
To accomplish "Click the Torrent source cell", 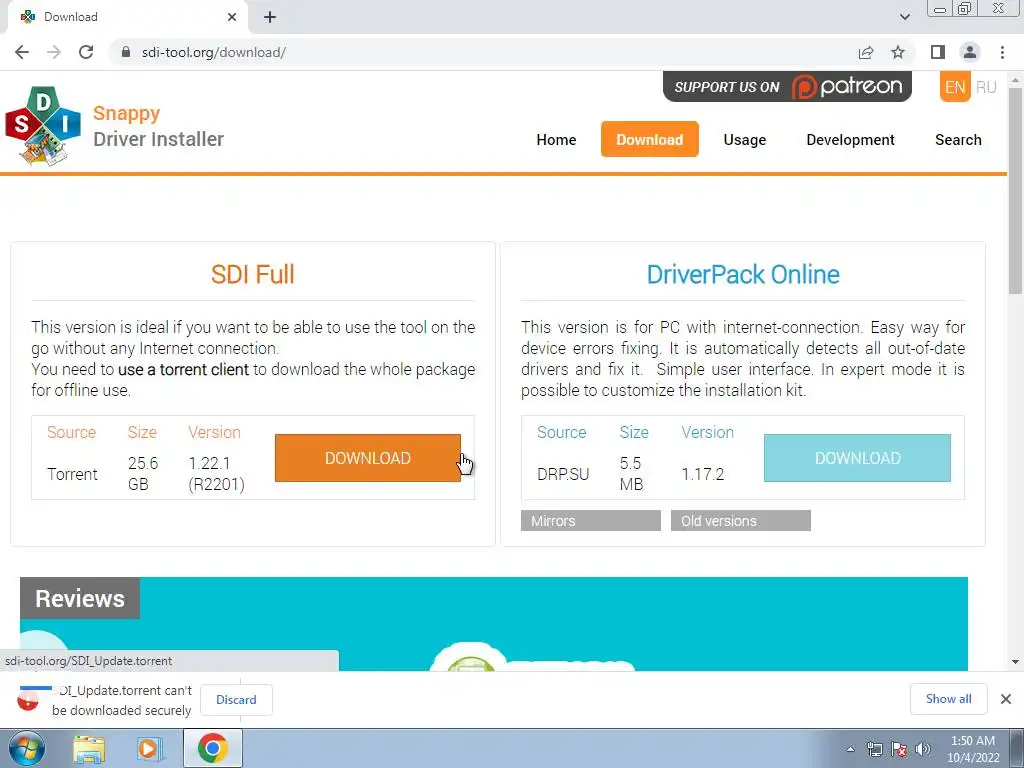I will click(72, 474).
